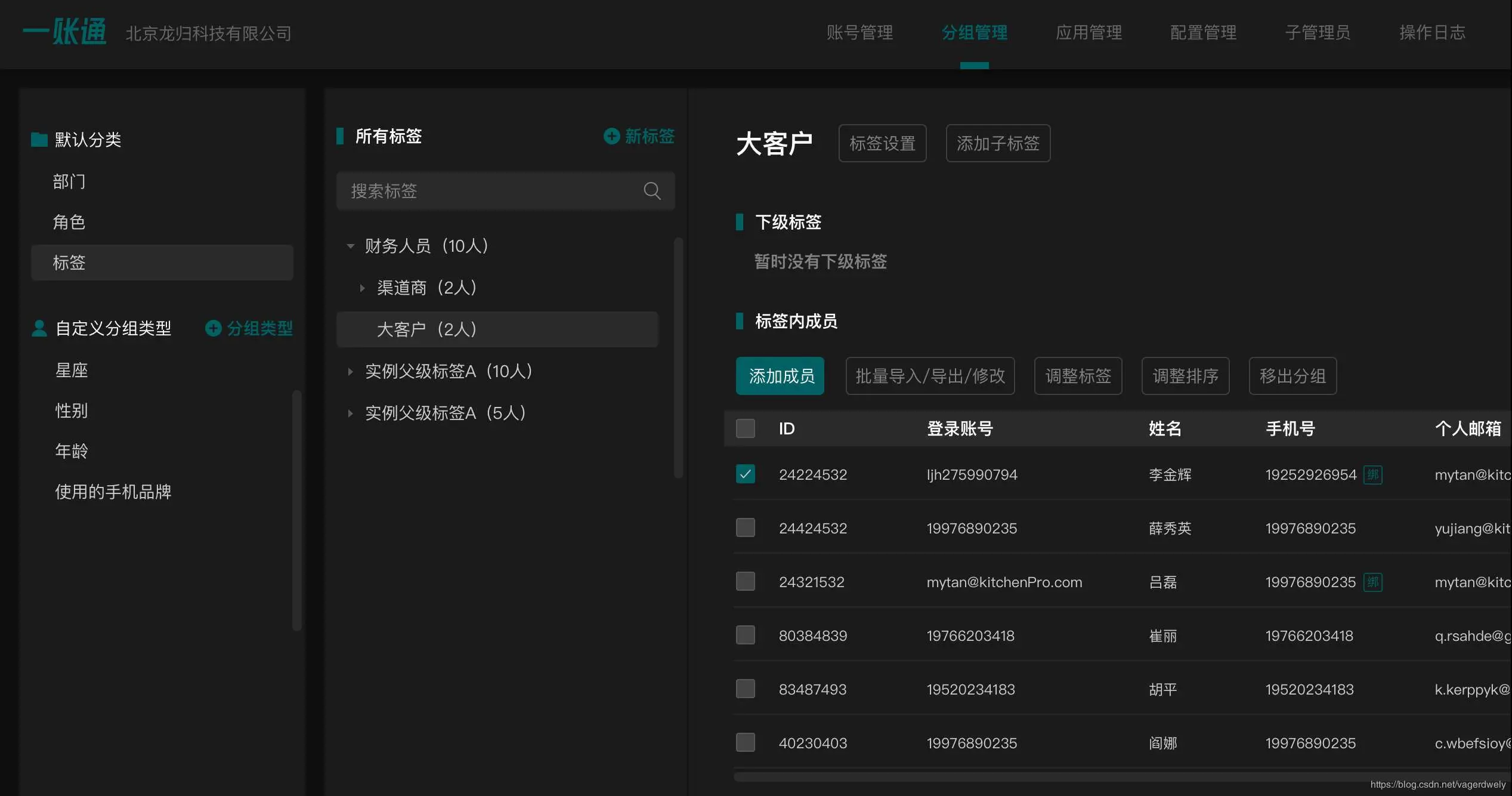1512x796 pixels.
Task: Collapse the 财务人员 (10人) tree node
Action: tap(351, 246)
